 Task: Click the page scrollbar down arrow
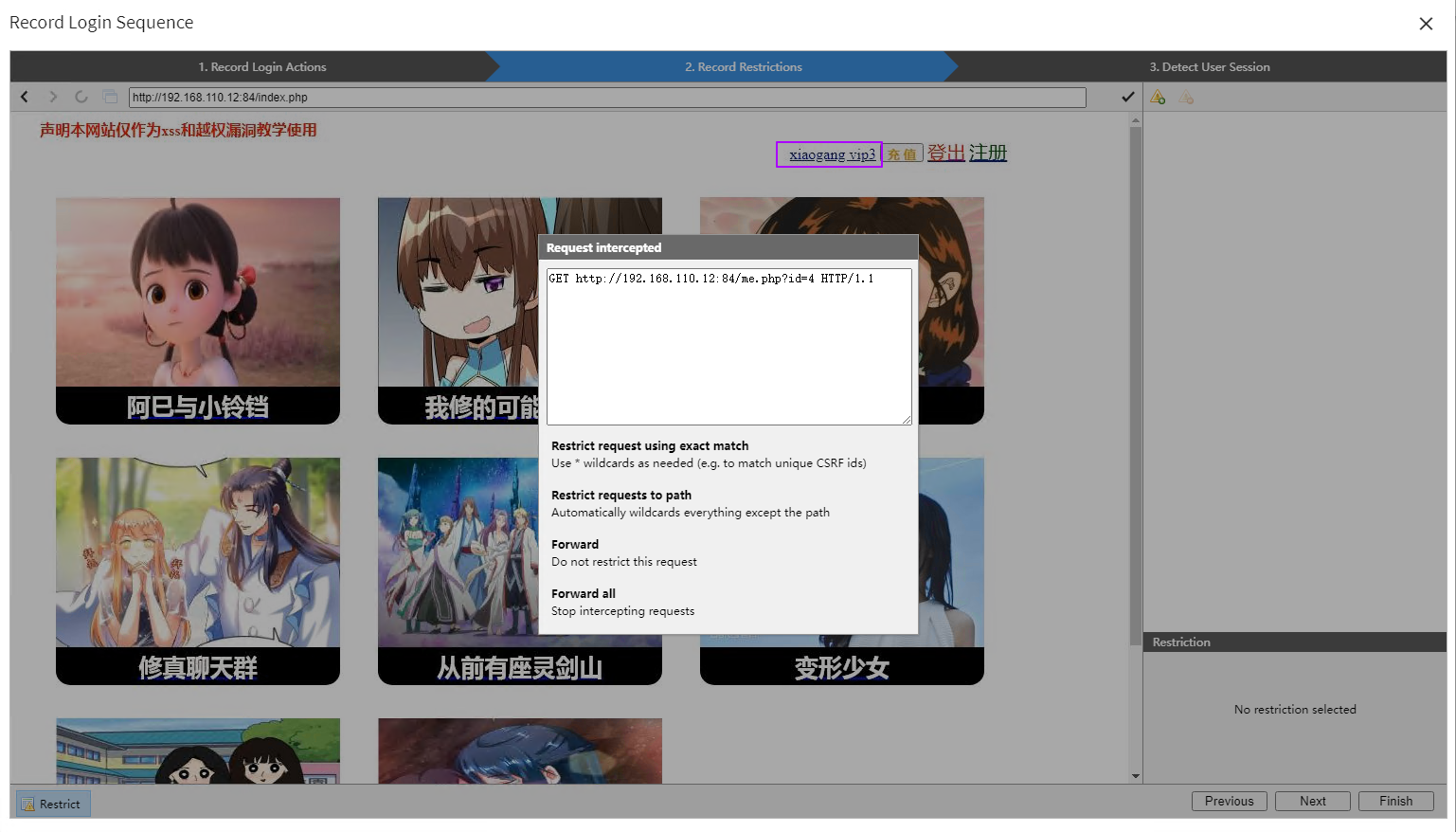coord(1136,776)
